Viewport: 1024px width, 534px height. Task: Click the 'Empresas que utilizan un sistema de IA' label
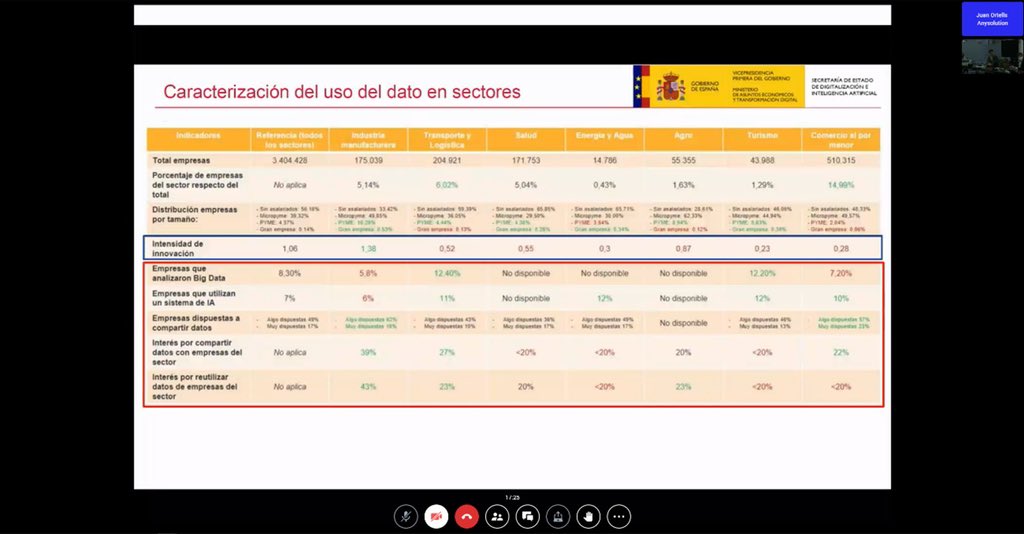pos(194,298)
